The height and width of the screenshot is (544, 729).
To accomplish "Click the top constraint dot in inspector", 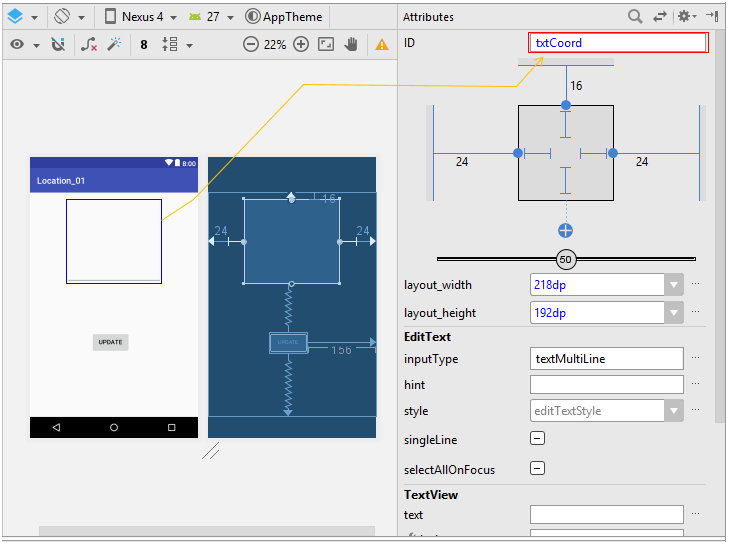I will pyautogui.click(x=566, y=106).
